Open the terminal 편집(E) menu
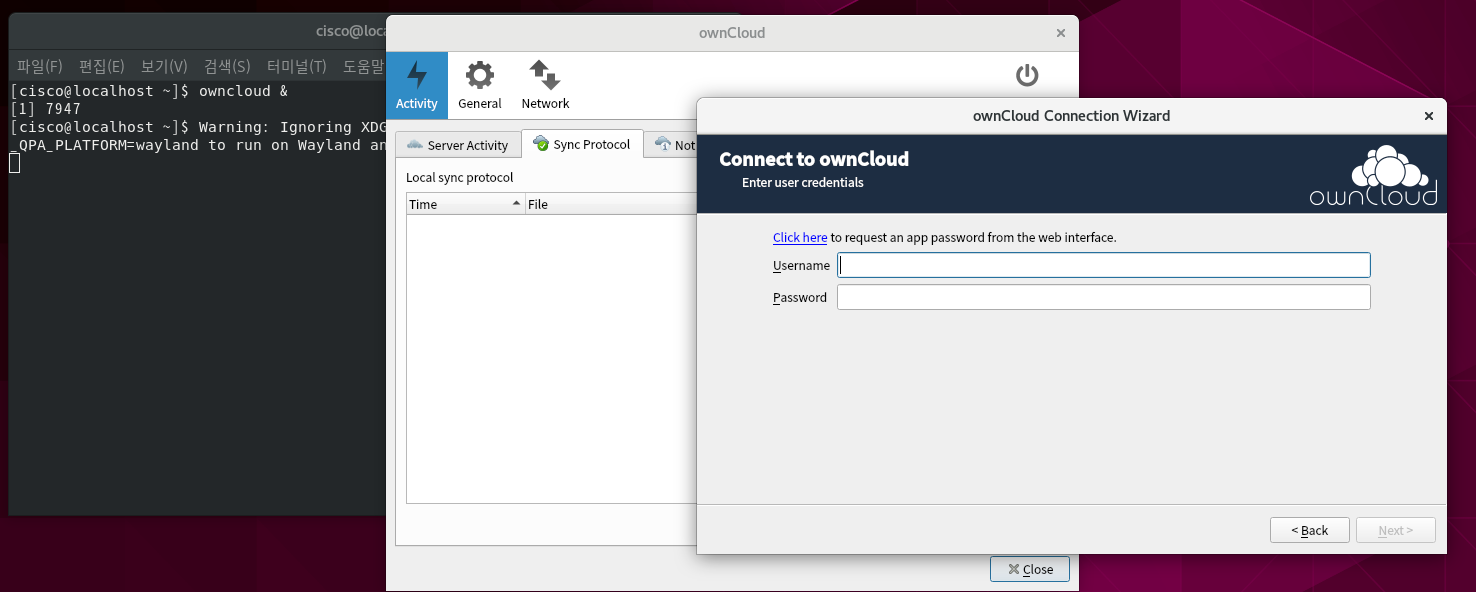This screenshot has width=1476, height=592. pyautogui.click(x=102, y=66)
